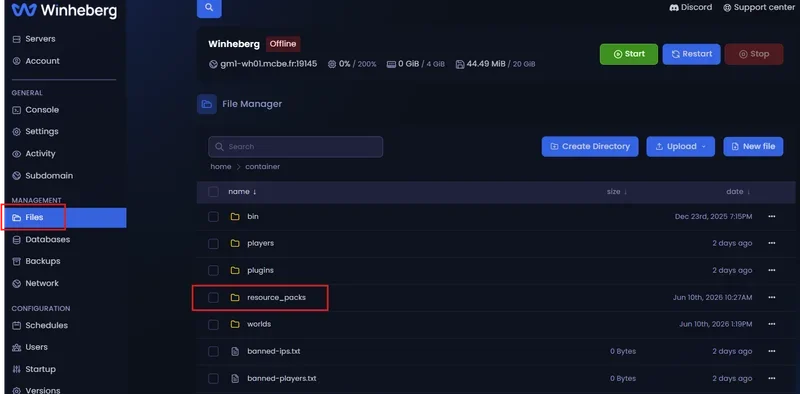800x394 pixels.
Task: Check the plugins folder checkbox
Action: tap(213, 270)
